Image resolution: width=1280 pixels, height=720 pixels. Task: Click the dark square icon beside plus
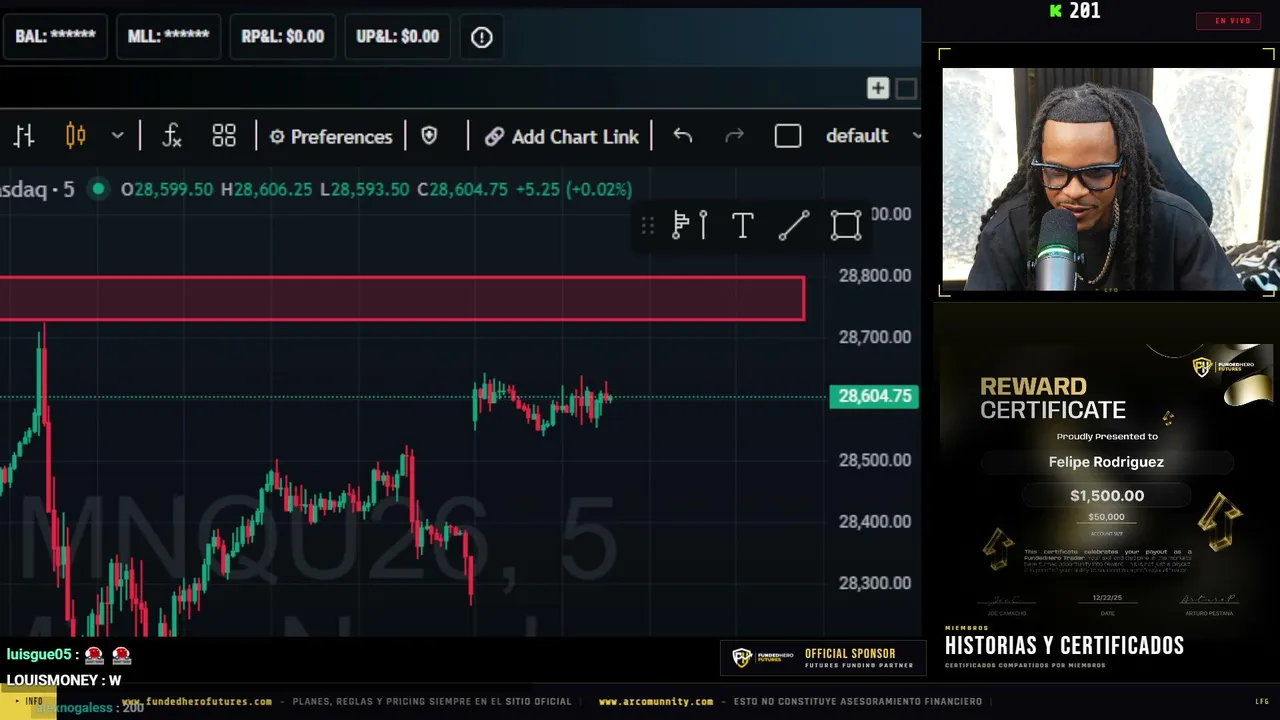906,88
